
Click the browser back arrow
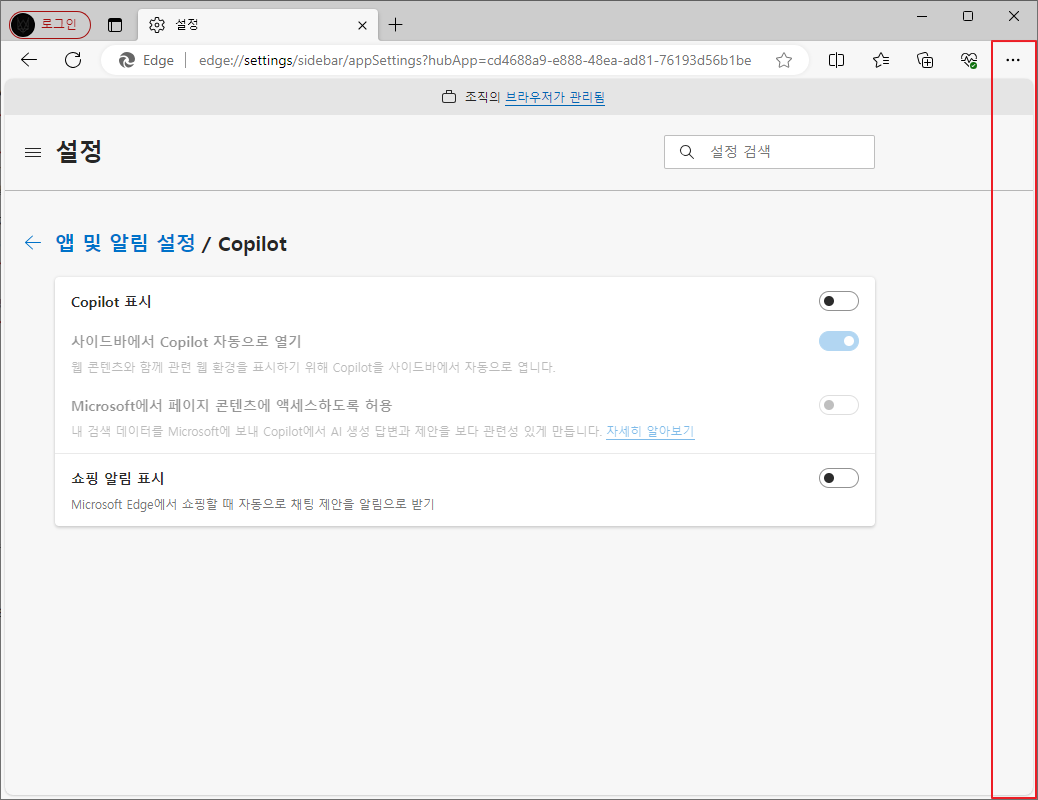[29, 60]
